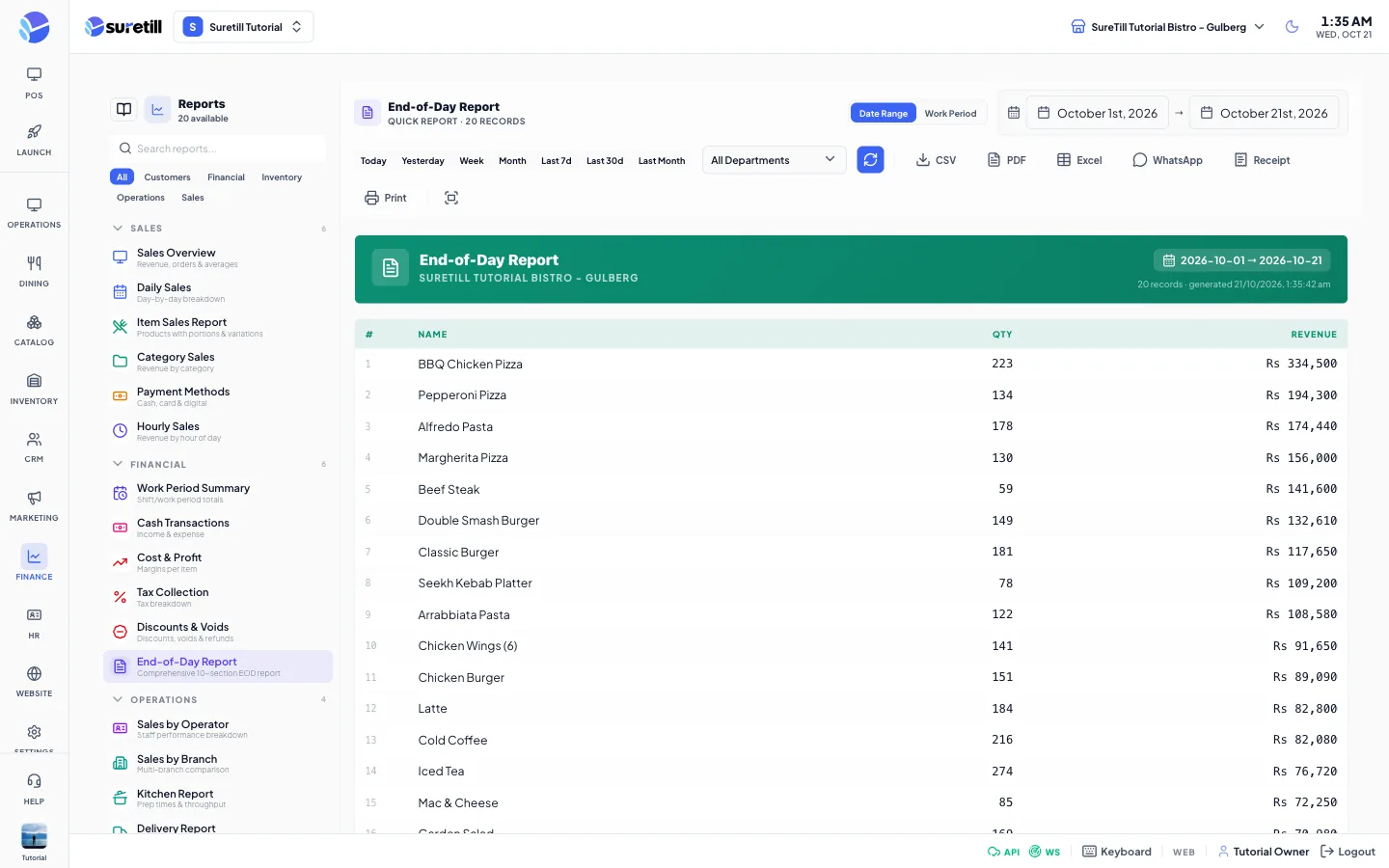The width and height of the screenshot is (1389, 868).
Task: Toggle dark mode moon icon
Action: click(x=1292, y=27)
